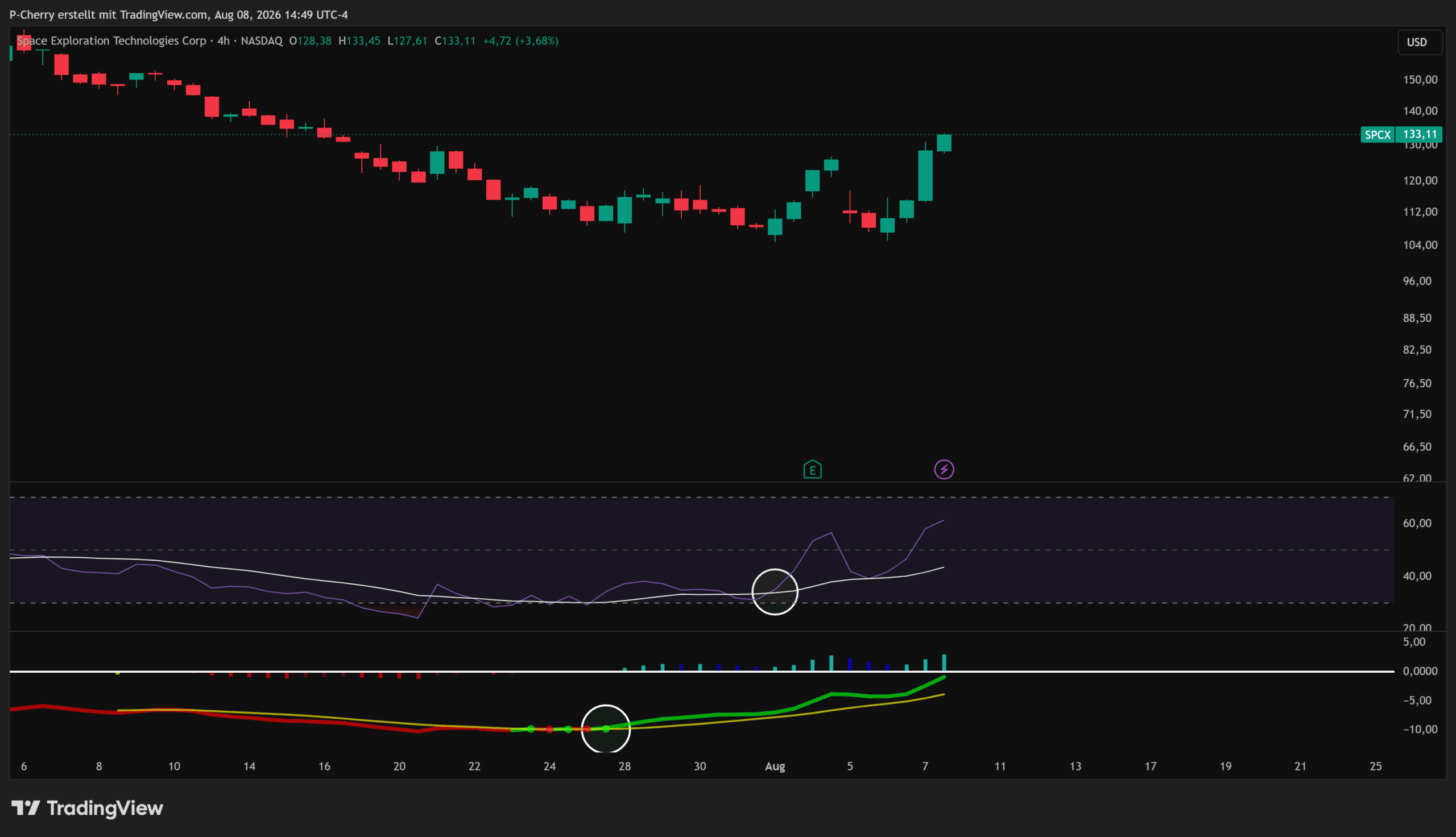
Task: Click the 120,00 price axis label
Action: coord(1420,180)
